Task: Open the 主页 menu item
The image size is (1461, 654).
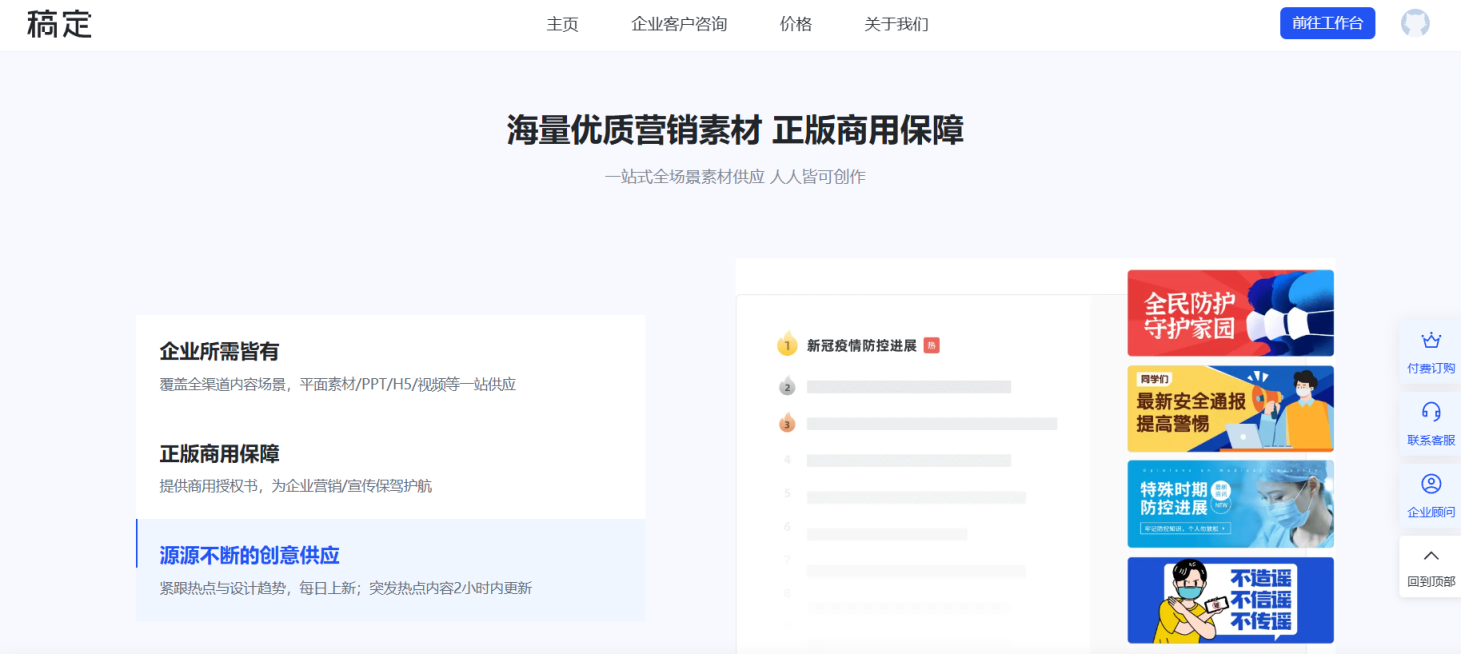Action: pos(562,24)
